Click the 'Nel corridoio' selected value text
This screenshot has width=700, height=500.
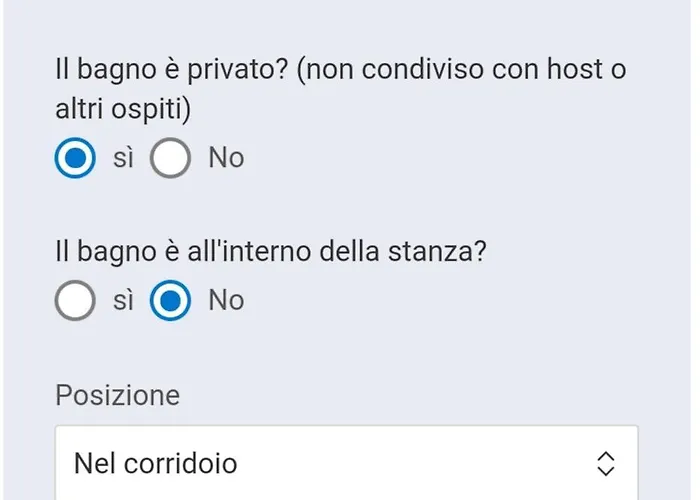pyautogui.click(x=155, y=463)
